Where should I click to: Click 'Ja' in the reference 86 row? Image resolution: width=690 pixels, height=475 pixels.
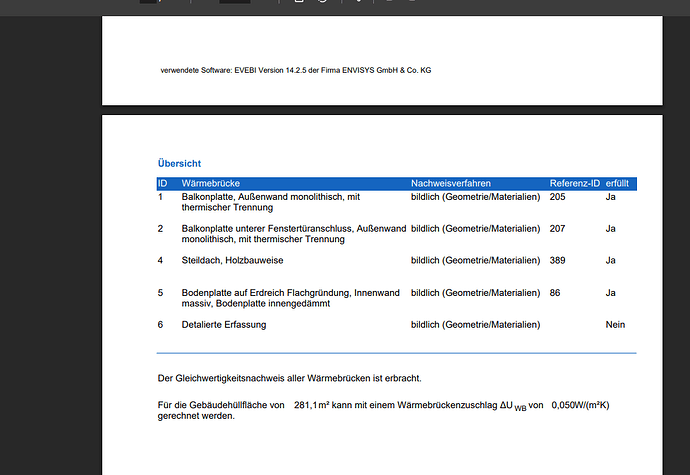[x=610, y=293]
